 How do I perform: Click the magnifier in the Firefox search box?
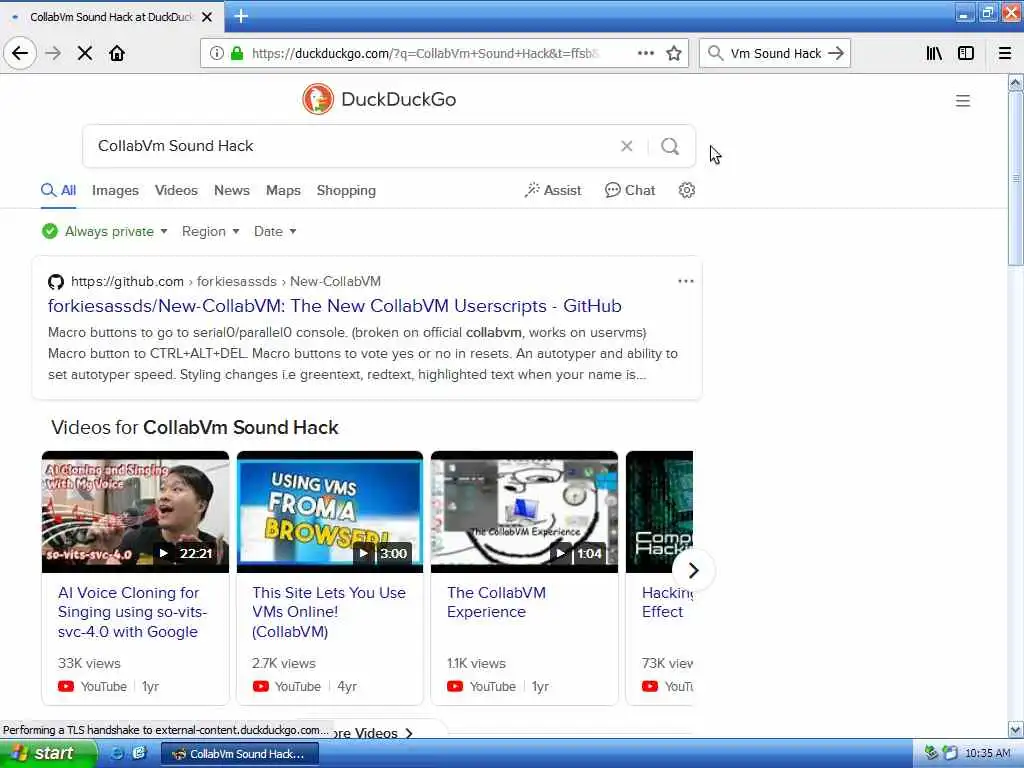(x=716, y=53)
